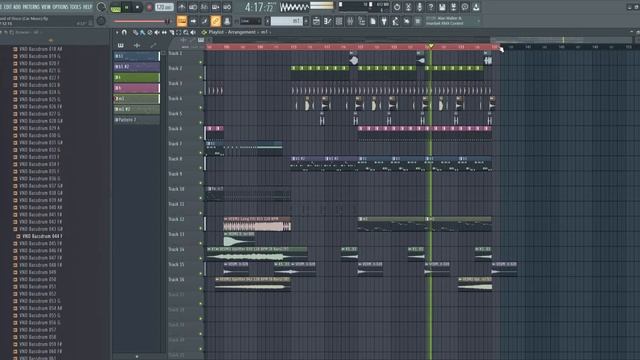The image size is (640, 360).
Task: Select the playlist draw pencil tool
Action: [136, 32]
